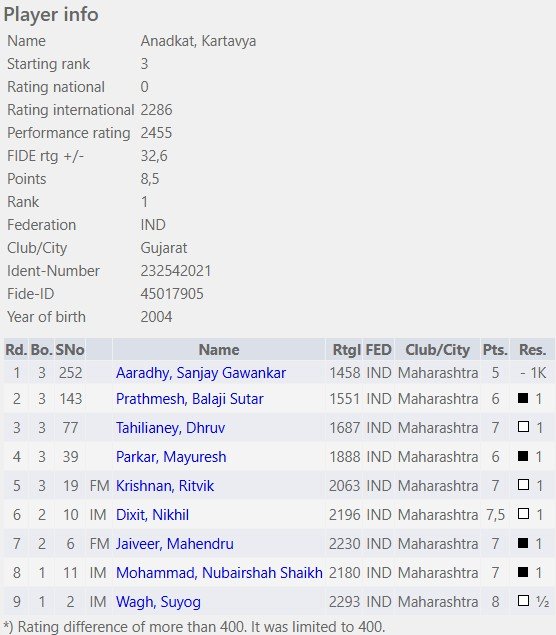Click black piece icon in Jaiveer row
556x635 pixels.
tap(523, 543)
